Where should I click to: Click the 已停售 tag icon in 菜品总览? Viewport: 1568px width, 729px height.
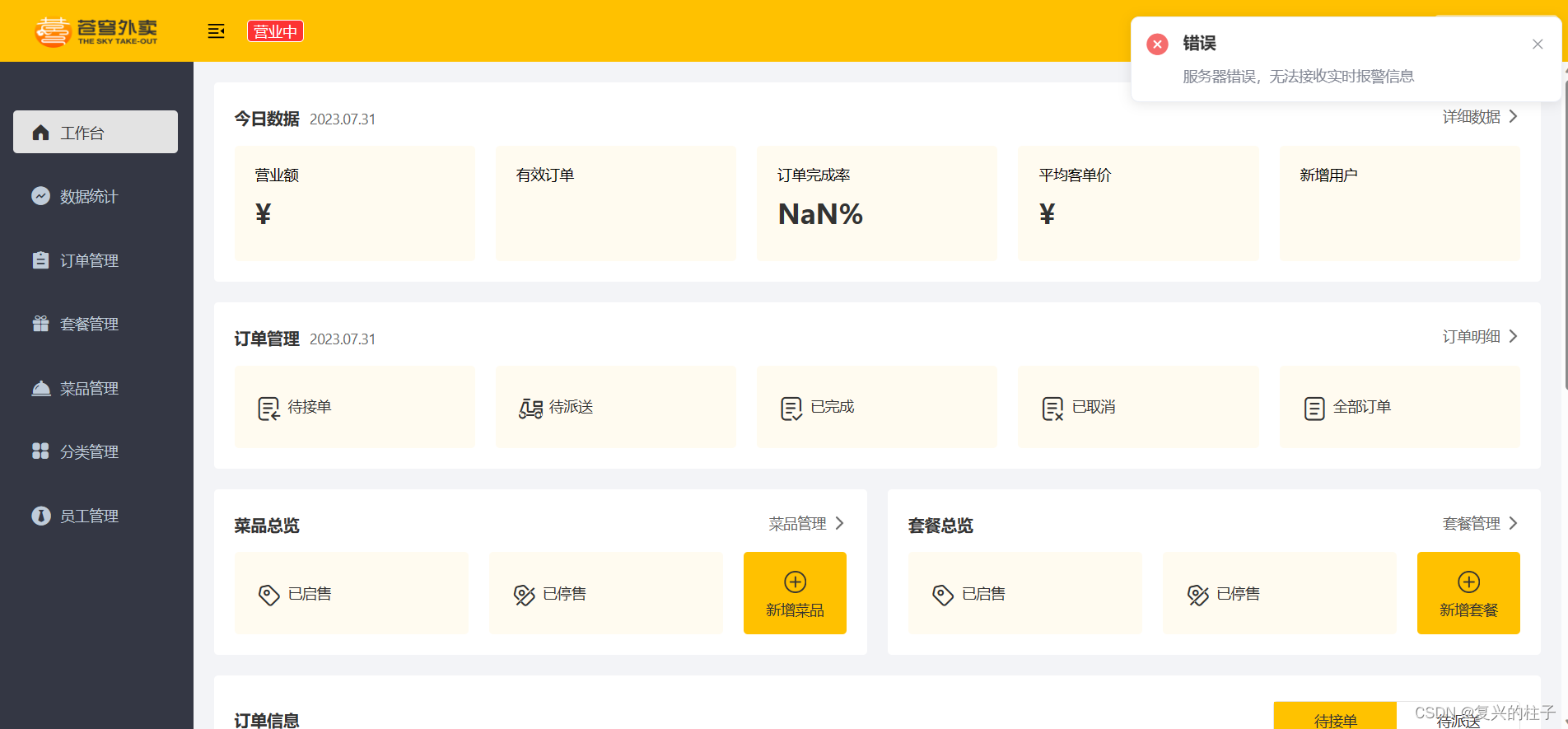pyautogui.click(x=524, y=595)
